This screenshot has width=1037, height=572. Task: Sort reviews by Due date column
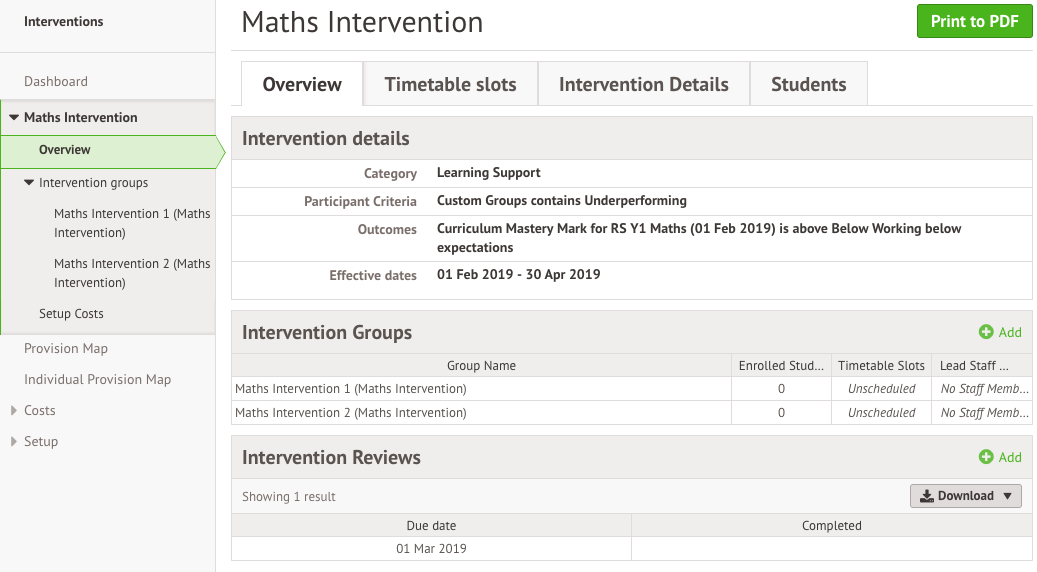(x=431, y=526)
